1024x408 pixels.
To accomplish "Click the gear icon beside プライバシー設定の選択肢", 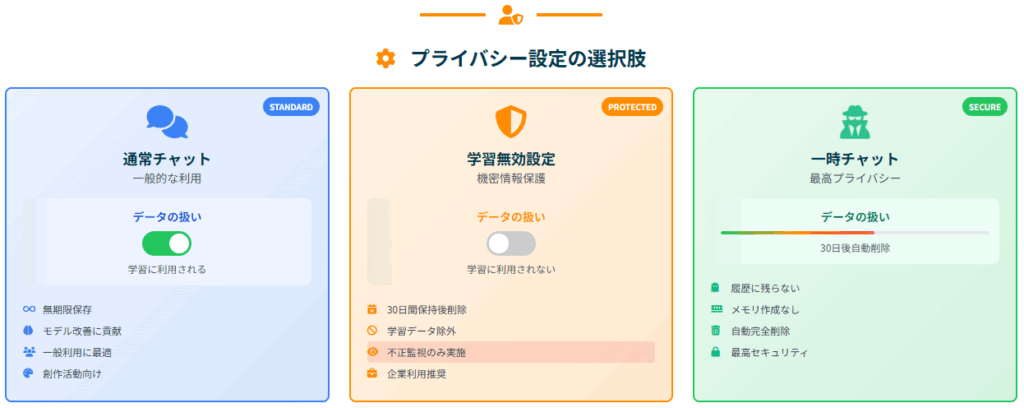I will pos(385,59).
